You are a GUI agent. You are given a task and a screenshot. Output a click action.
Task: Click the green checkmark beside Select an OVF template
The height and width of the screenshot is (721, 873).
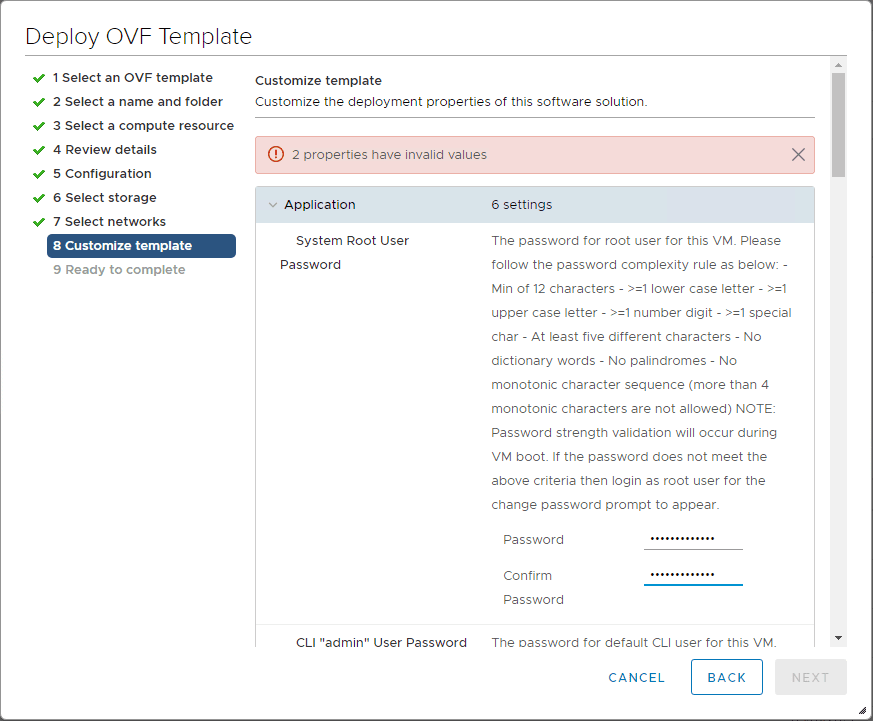pyautogui.click(x=38, y=77)
